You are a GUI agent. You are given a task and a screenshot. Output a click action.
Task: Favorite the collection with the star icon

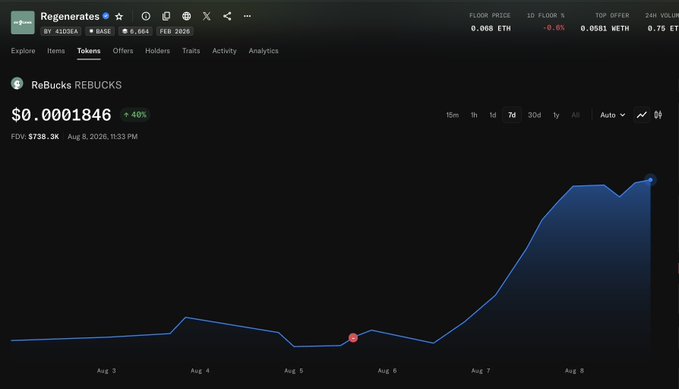click(119, 16)
